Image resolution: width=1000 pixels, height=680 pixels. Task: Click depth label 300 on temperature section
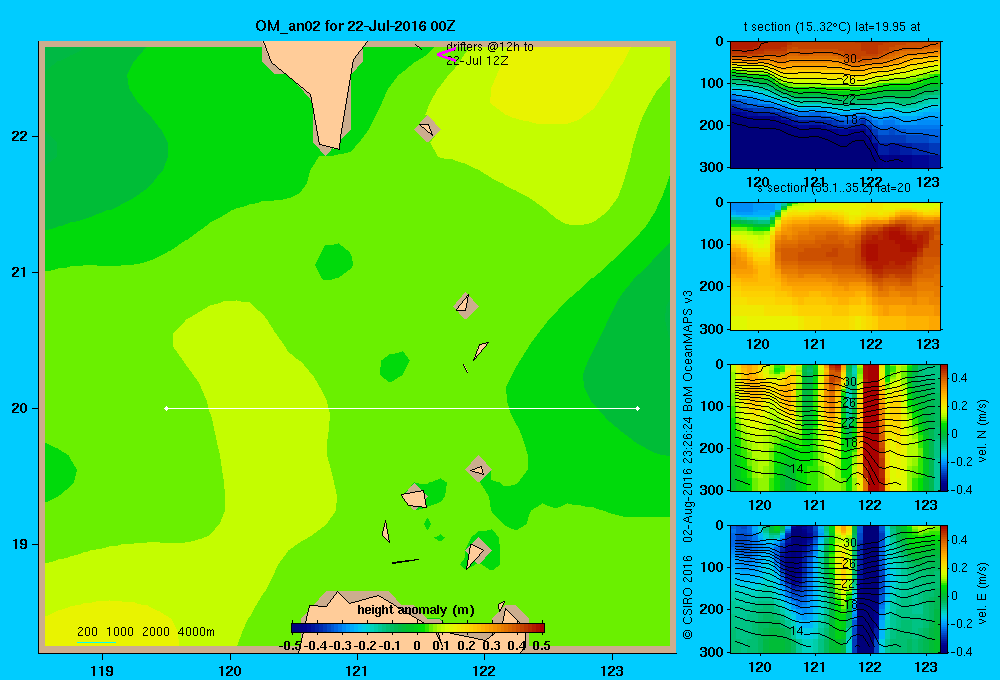(x=713, y=167)
